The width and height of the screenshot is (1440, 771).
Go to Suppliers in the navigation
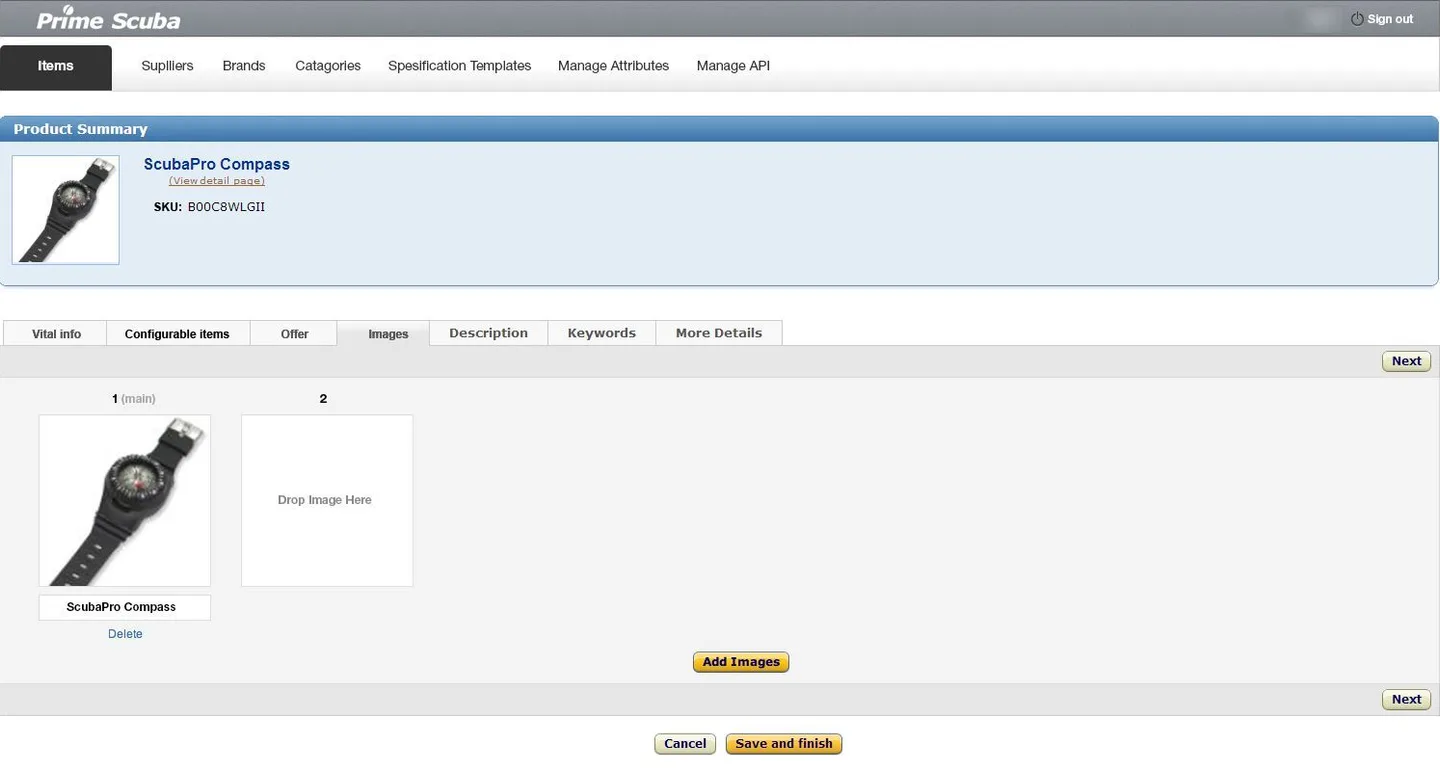coord(167,66)
